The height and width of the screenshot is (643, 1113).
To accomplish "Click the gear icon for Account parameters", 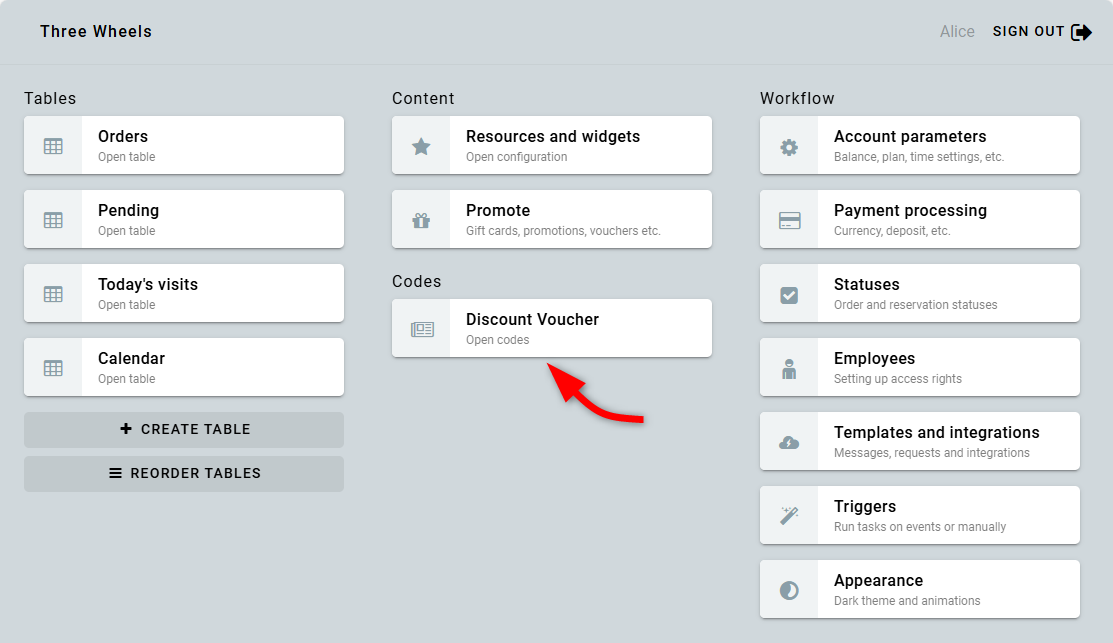I will tap(789, 146).
